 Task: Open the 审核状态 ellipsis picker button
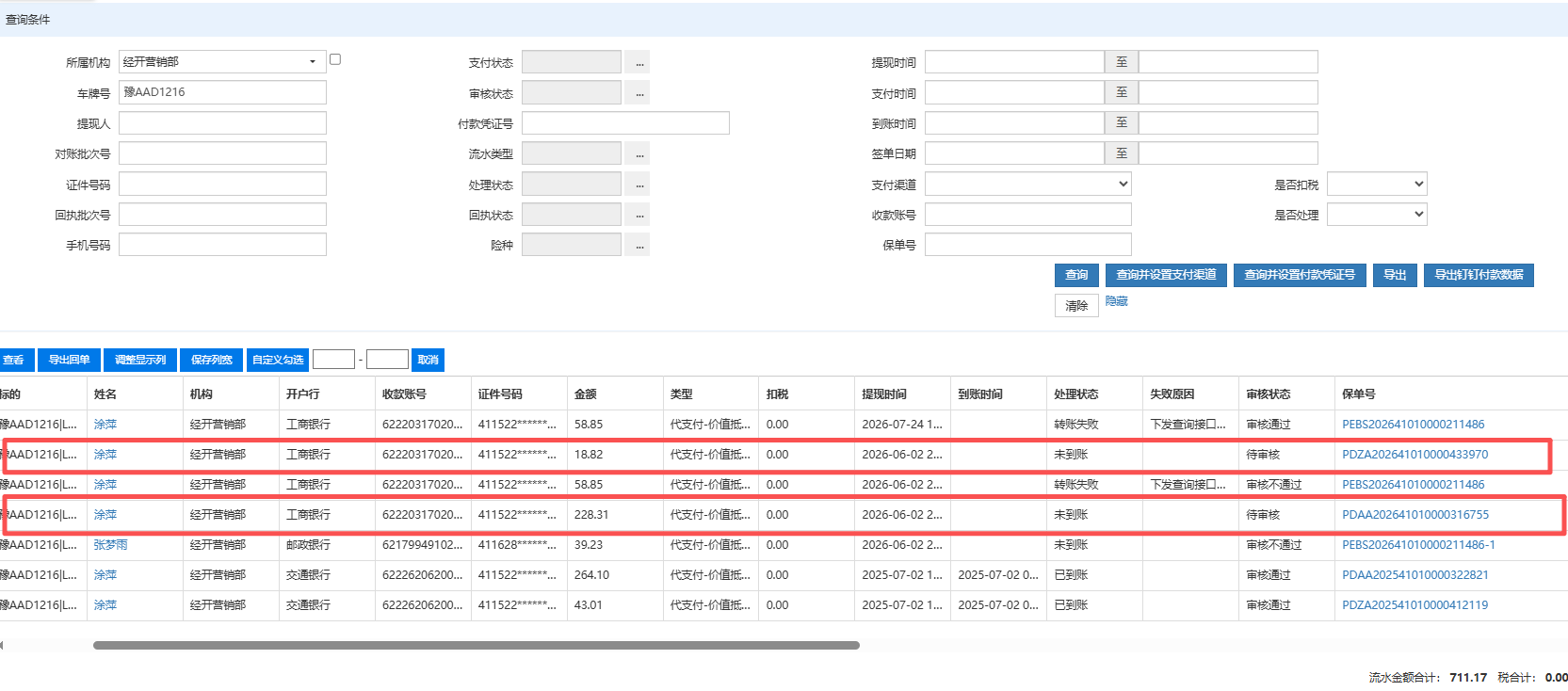pos(639,93)
